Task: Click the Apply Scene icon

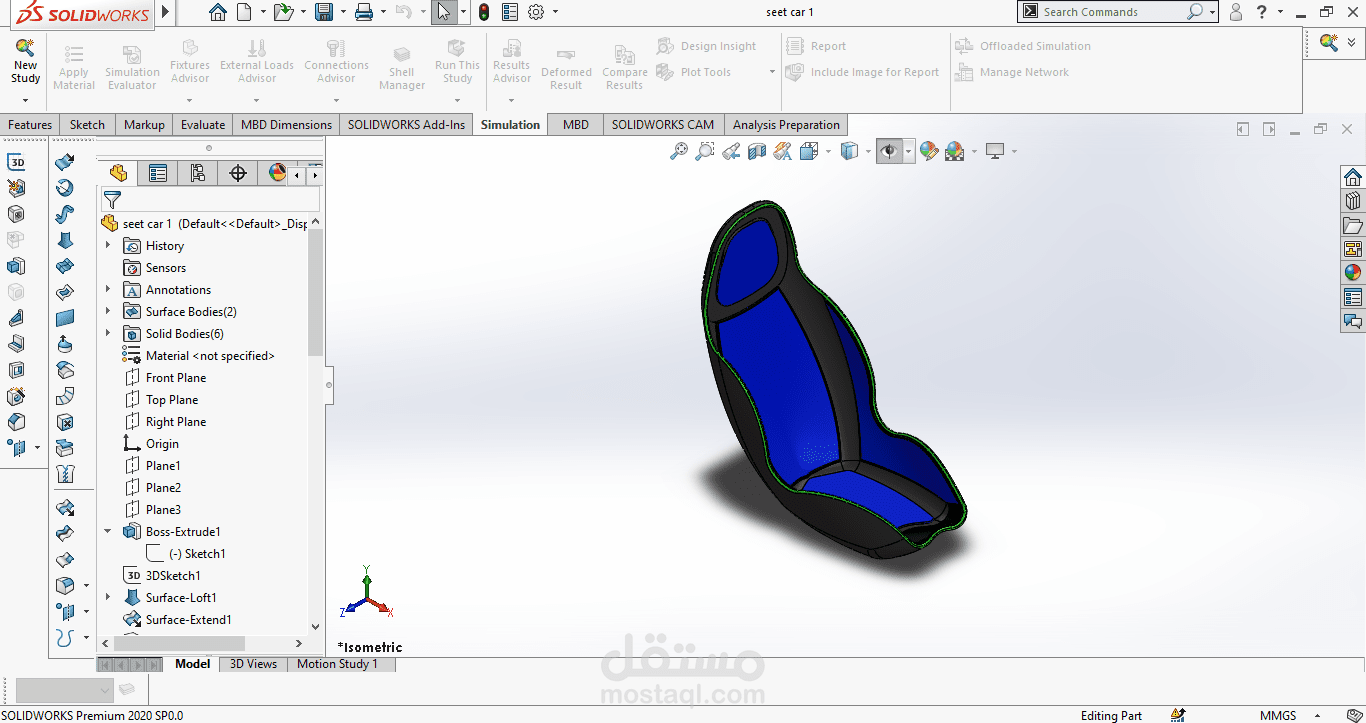Action: click(955, 151)
